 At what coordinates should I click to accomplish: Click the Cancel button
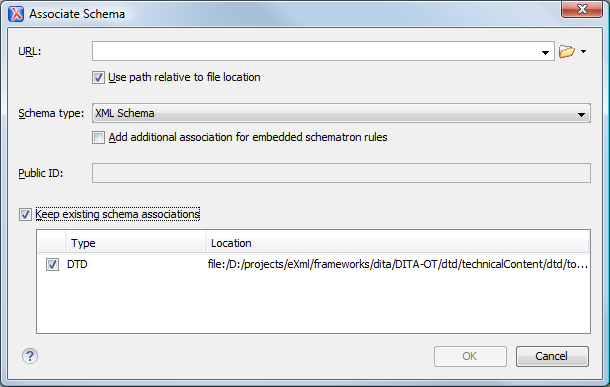click(552, 356)
